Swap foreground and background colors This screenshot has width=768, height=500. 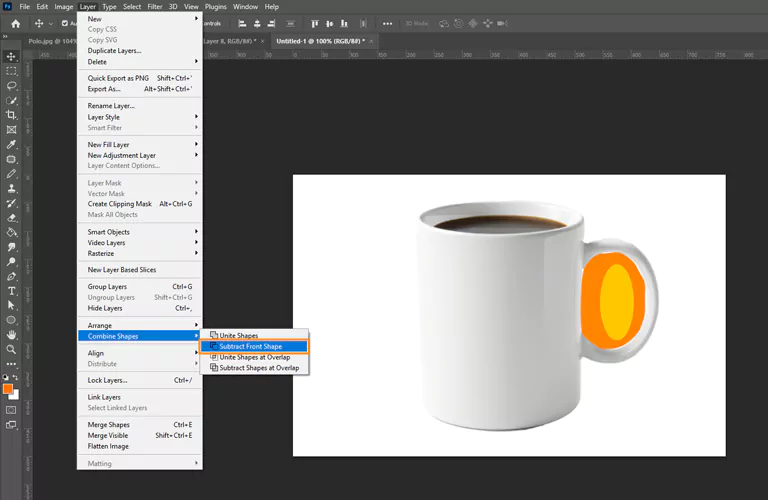[x=15, y=377]
